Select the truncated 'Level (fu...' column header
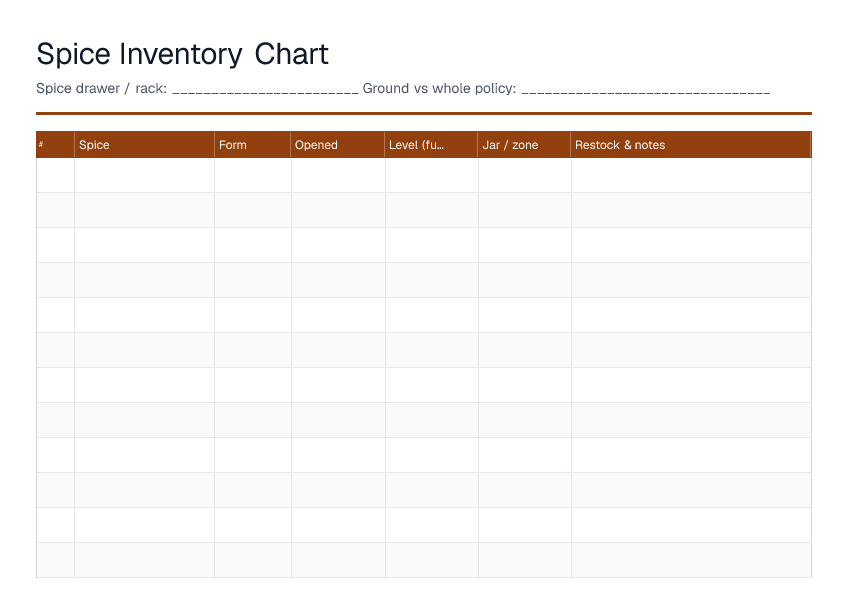848x600 pixels. 432,144
